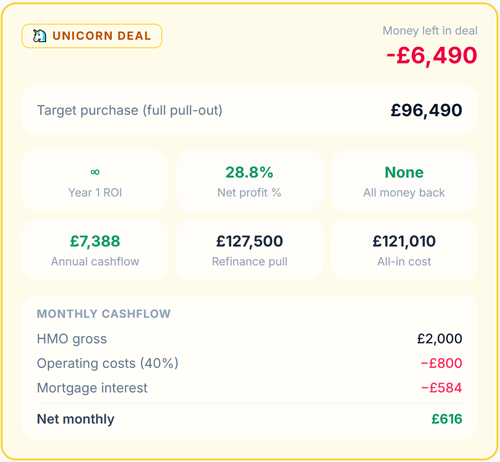Select the -£6,490 money left value

[432, 55]
